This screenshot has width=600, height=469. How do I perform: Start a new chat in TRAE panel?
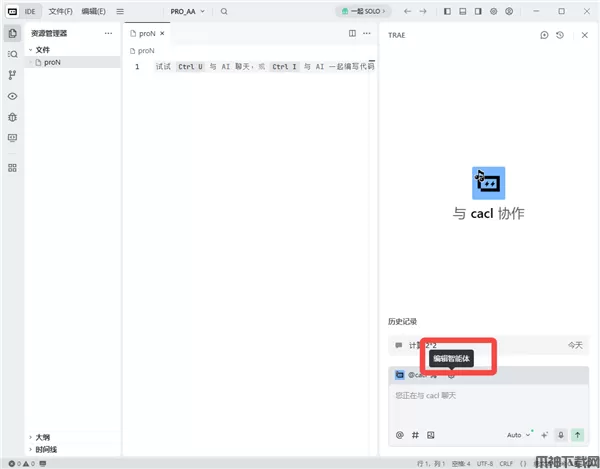[x=544, y=35]
